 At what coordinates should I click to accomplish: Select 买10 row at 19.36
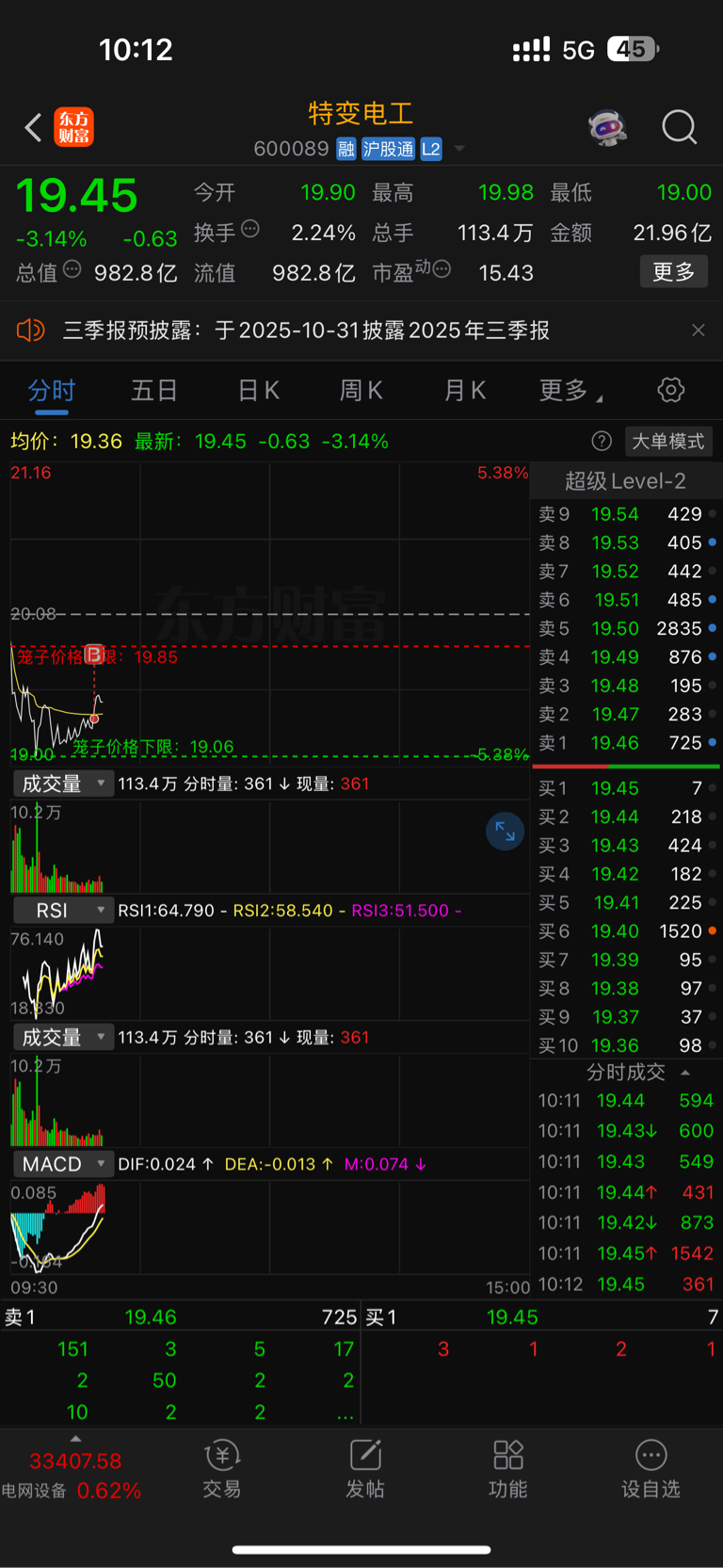click(x=625, y=1045)
